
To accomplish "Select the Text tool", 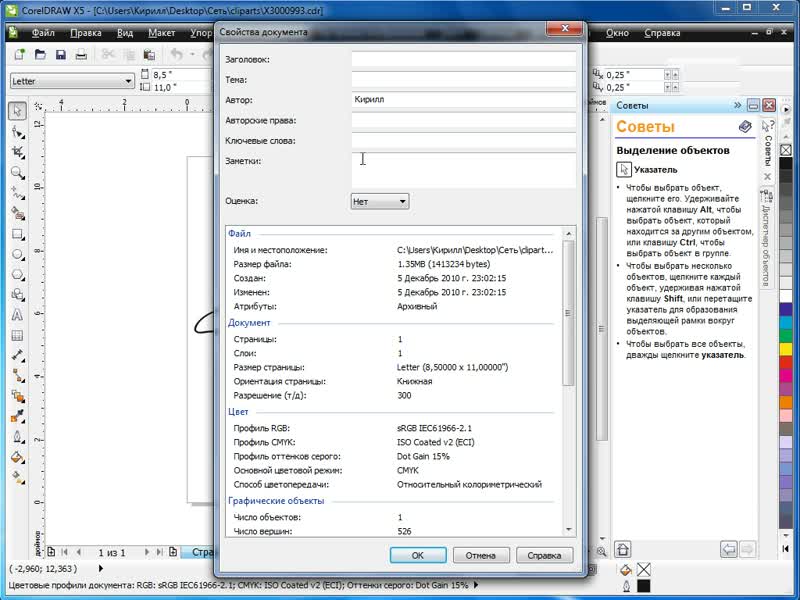I will tap(17, 315).
